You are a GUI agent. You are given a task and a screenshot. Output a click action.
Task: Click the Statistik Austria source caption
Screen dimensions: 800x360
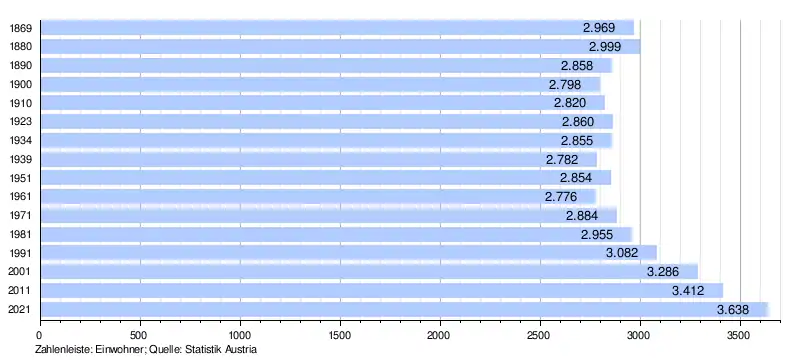tap(220, 350)
